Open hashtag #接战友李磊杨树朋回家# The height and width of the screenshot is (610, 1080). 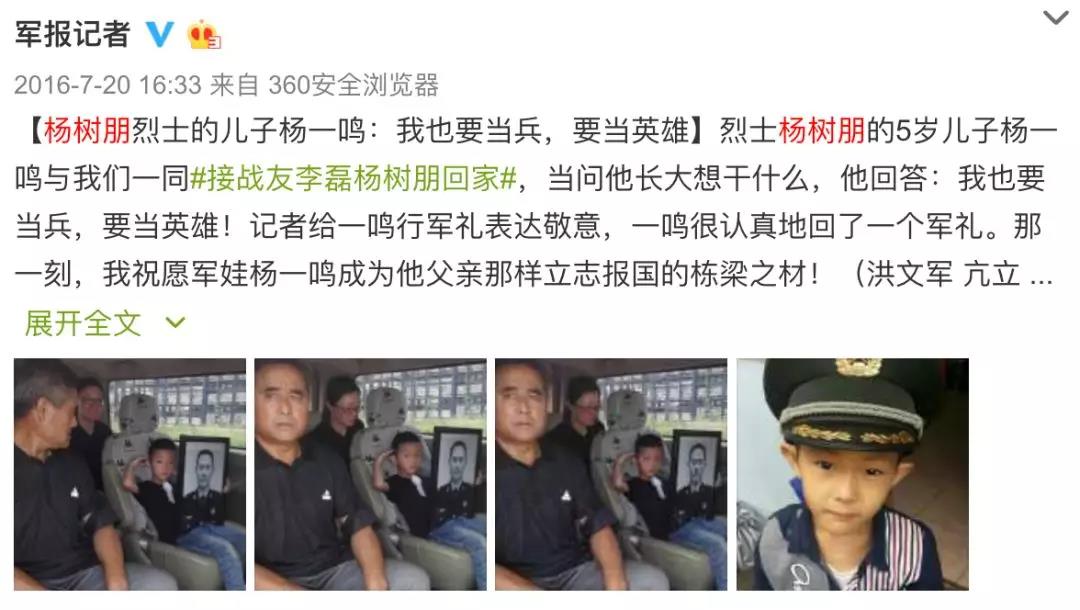(353, 178)
